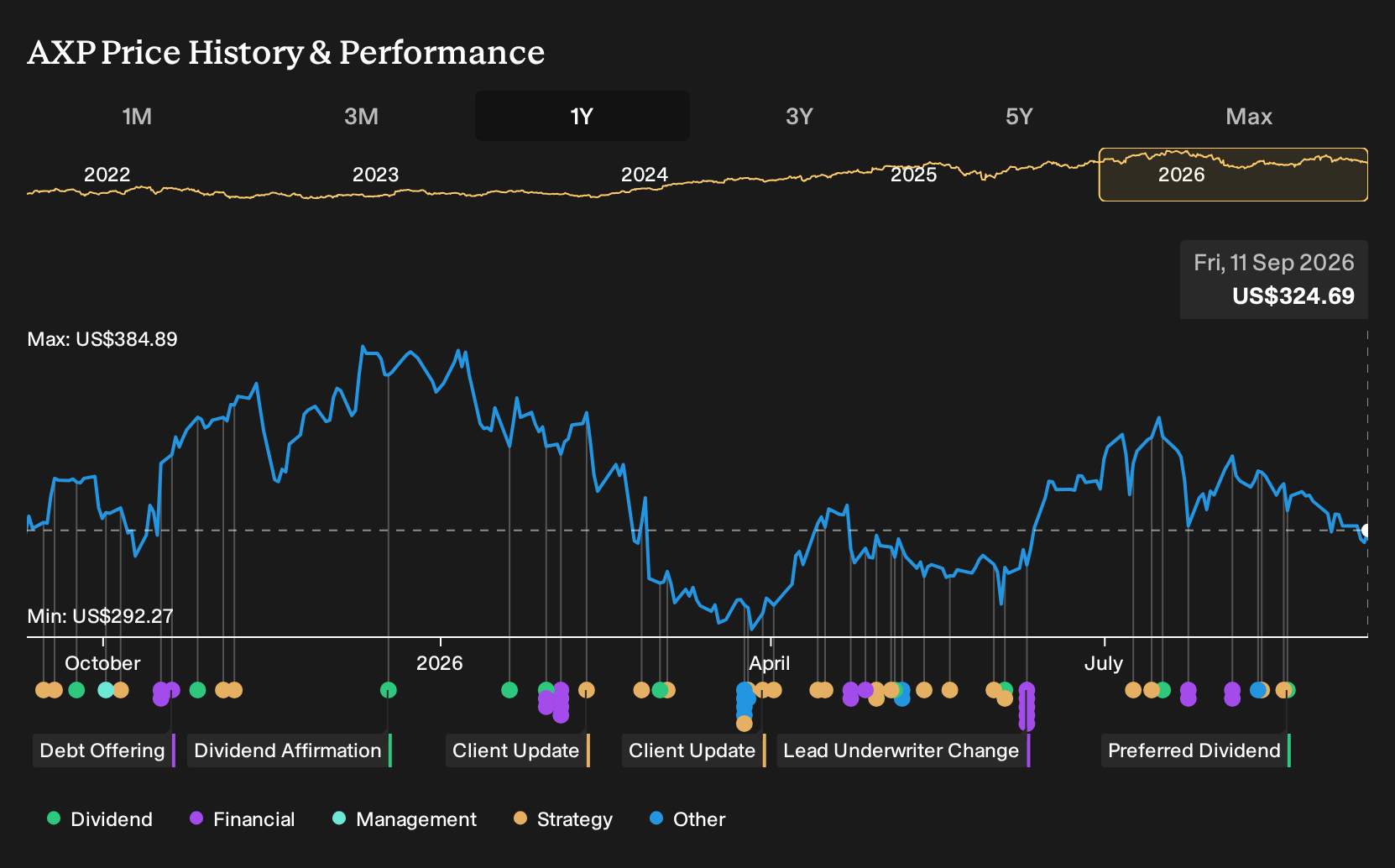
Task: Toggle the Dividend legend filter
Action: pos(100,819)
